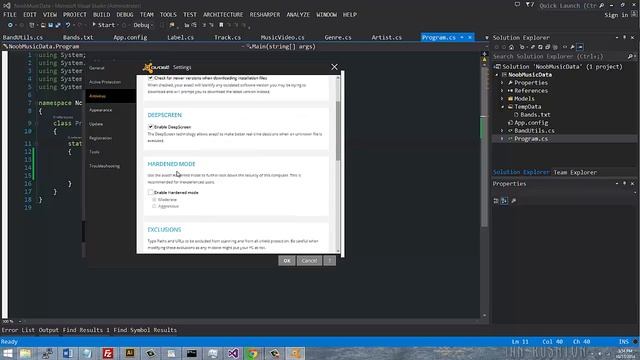Switch to Artist.cs editor tab
640x360 pixels.
coord(387,37)
